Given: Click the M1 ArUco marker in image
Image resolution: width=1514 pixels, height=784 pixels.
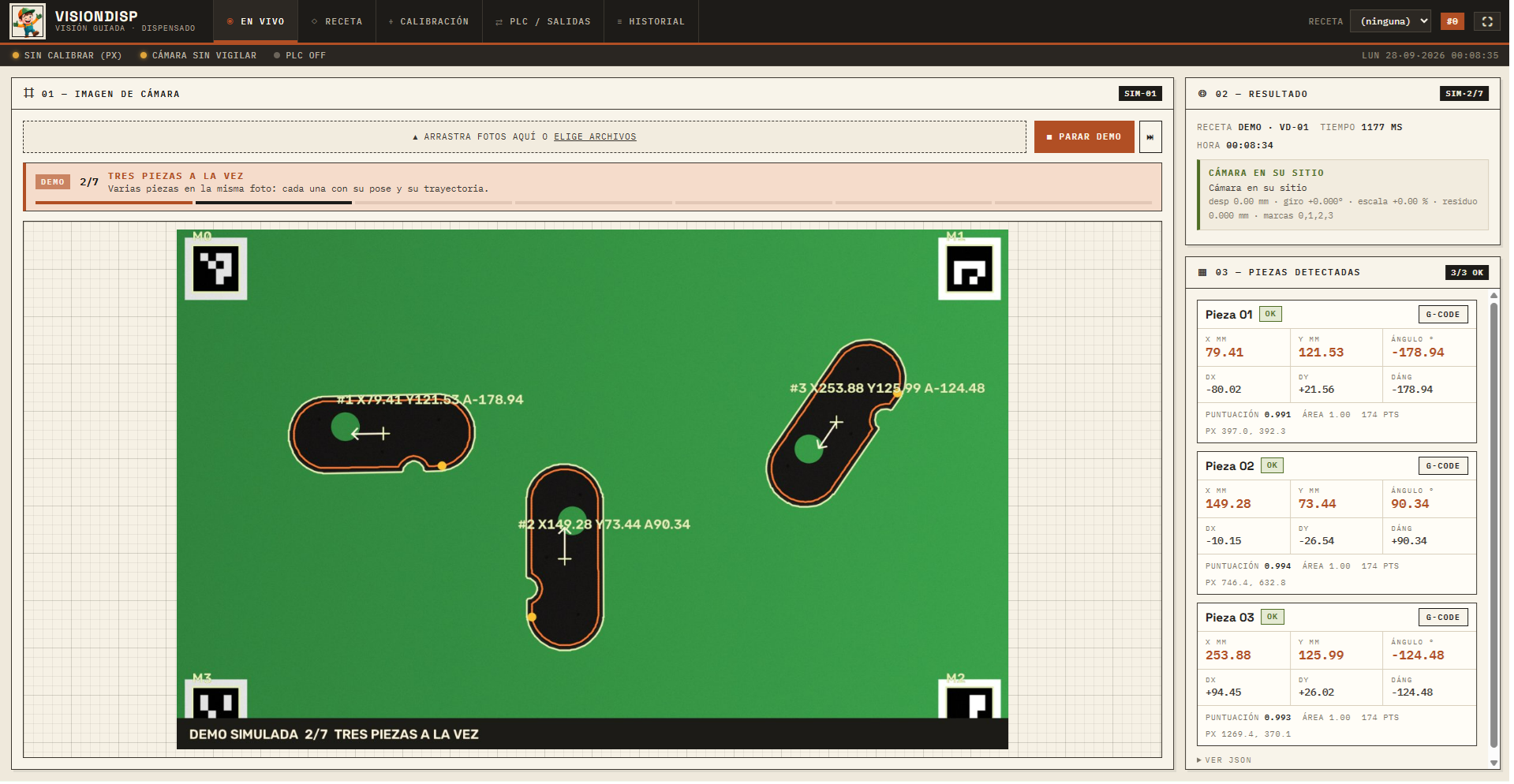Looking at the screenshot, I should point(970,269).
